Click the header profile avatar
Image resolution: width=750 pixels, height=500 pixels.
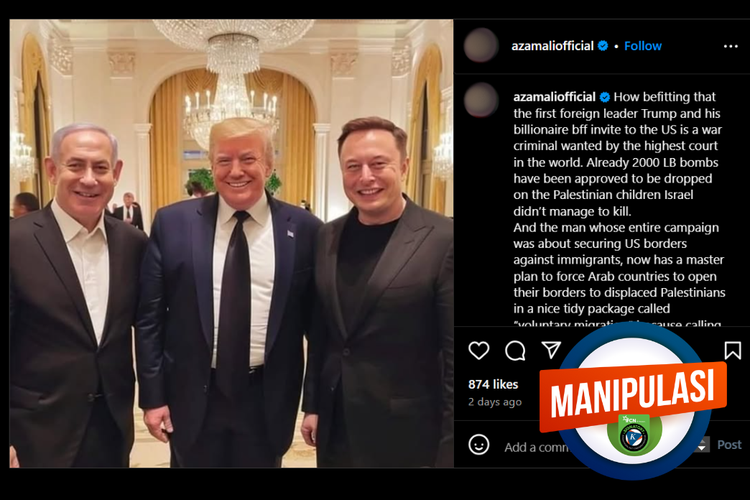(x=481, y=45)
